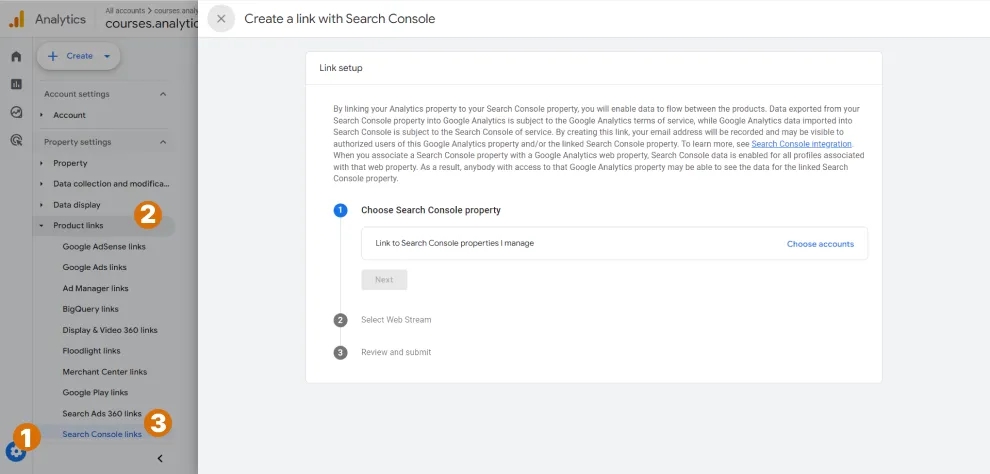
Task: Open the Analytics Home icon in sidebar
Action: click(16, 56)
